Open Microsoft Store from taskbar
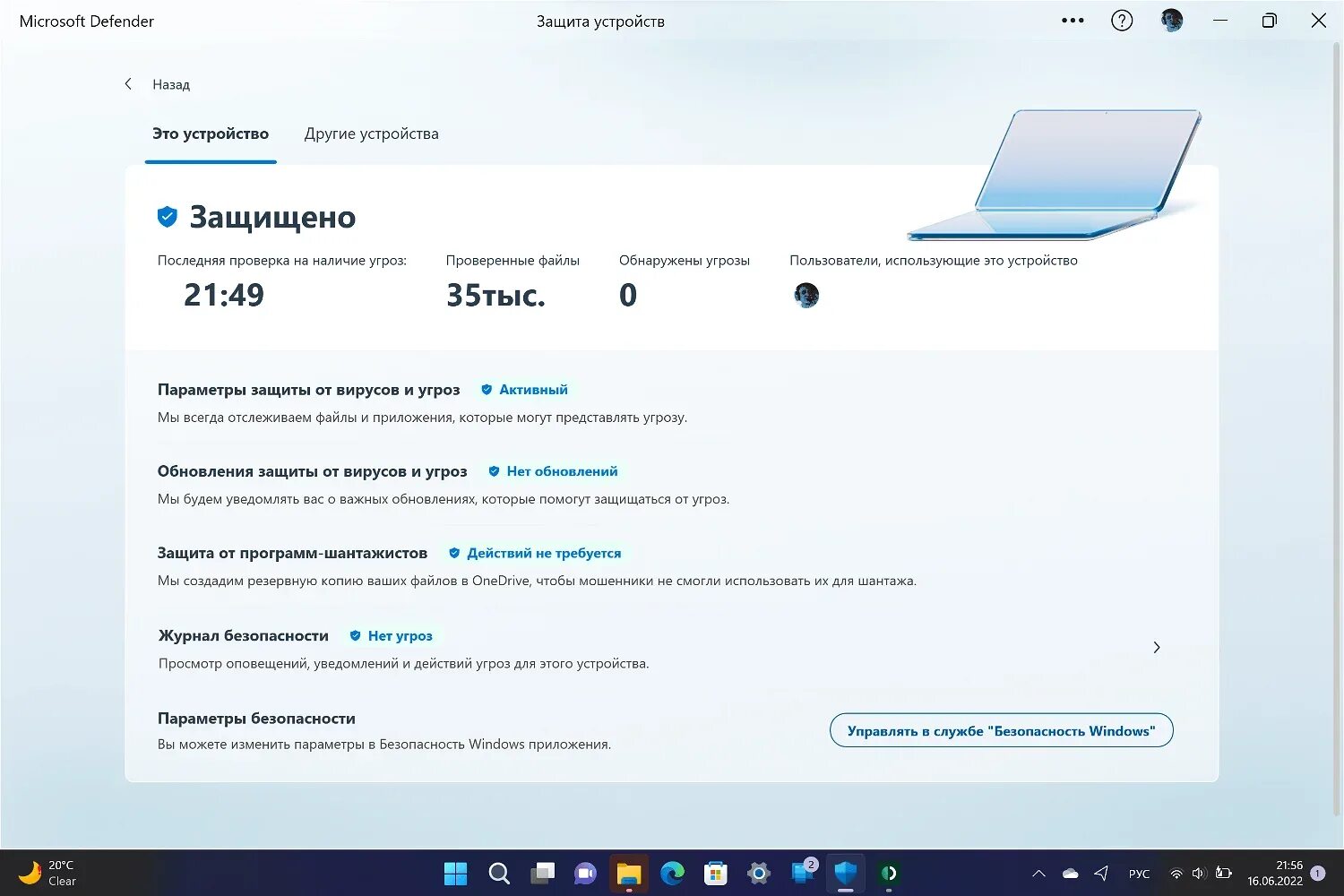The height and width of the screenshot is (896, 1344). pyautogui.click(x=715, y=874)
